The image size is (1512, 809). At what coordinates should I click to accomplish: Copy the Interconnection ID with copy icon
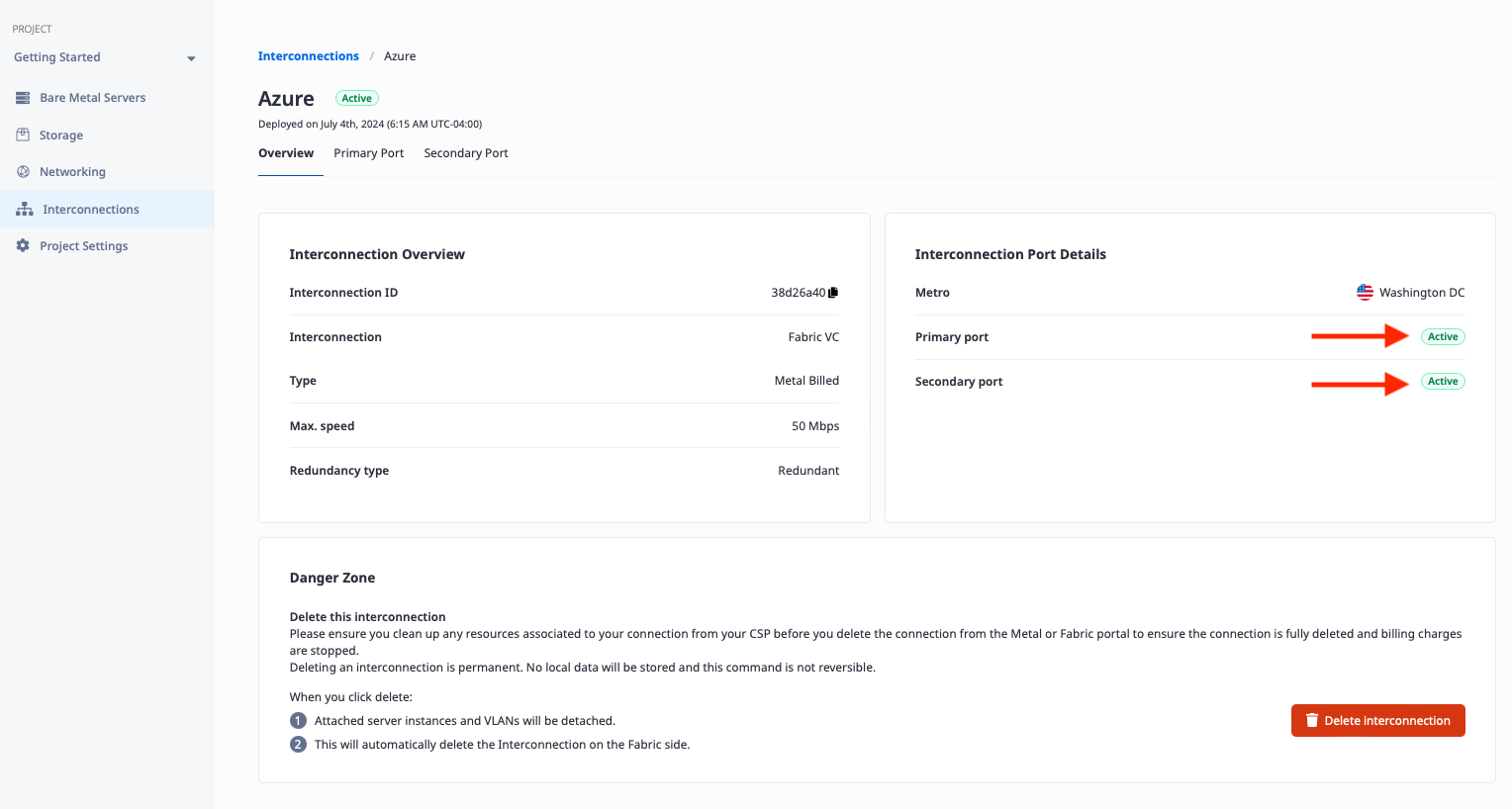(833, 293)
